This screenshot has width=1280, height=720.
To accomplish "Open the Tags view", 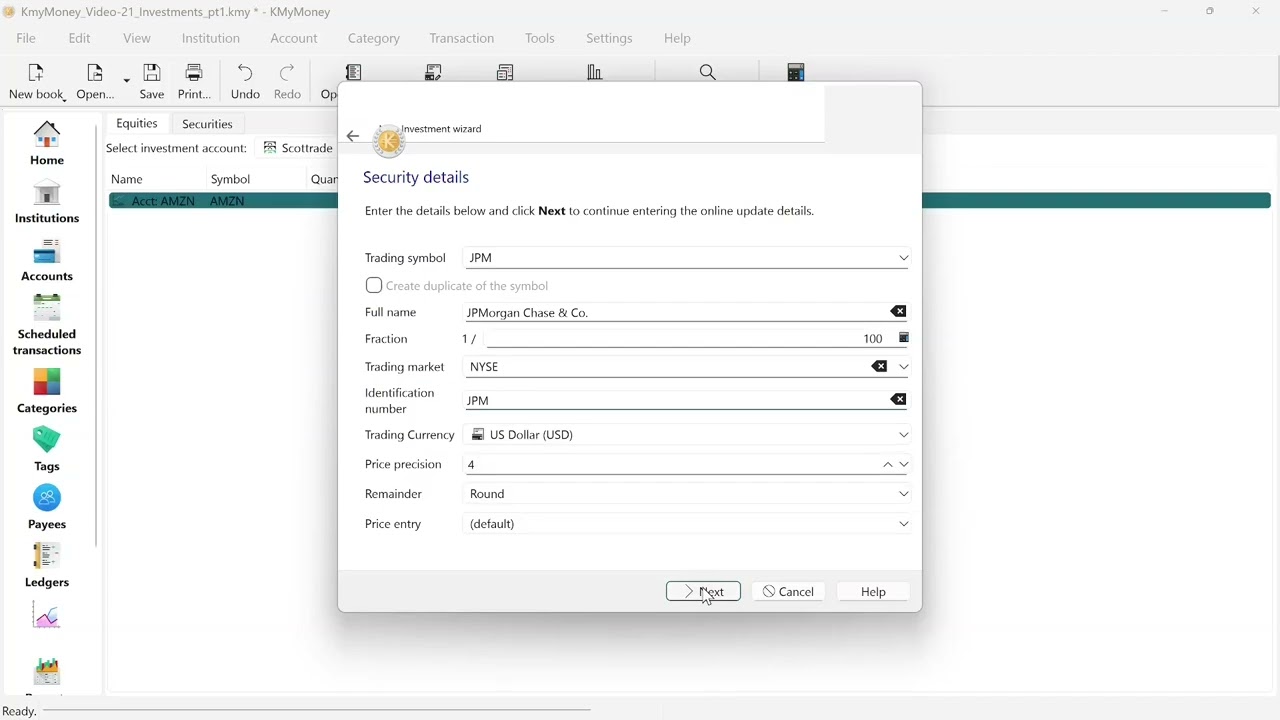I will point(47,450).
